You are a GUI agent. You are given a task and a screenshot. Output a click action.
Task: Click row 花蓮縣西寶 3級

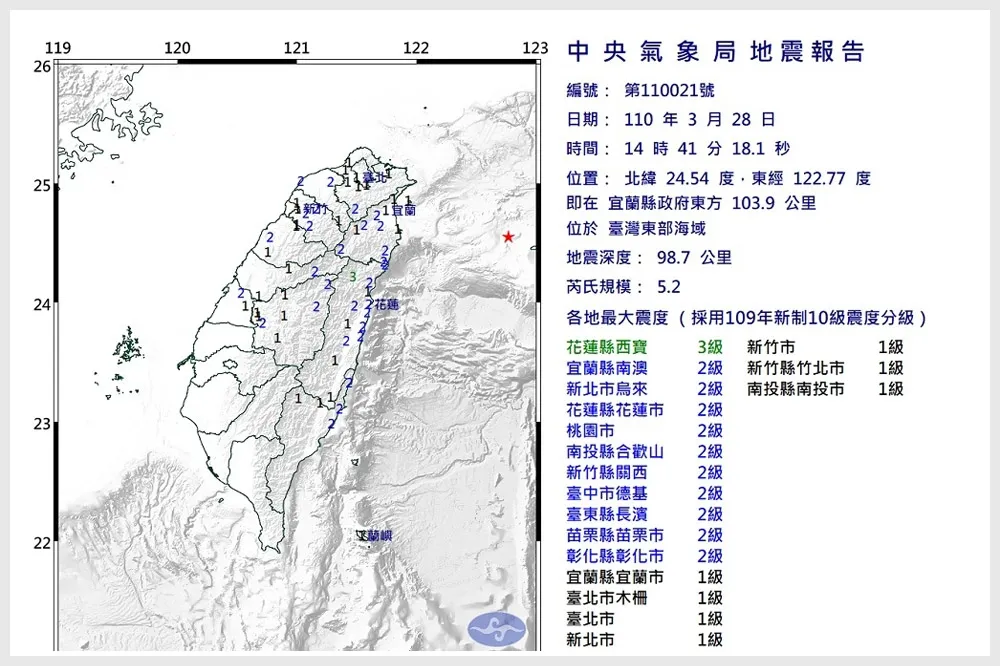tap(644, 347)
